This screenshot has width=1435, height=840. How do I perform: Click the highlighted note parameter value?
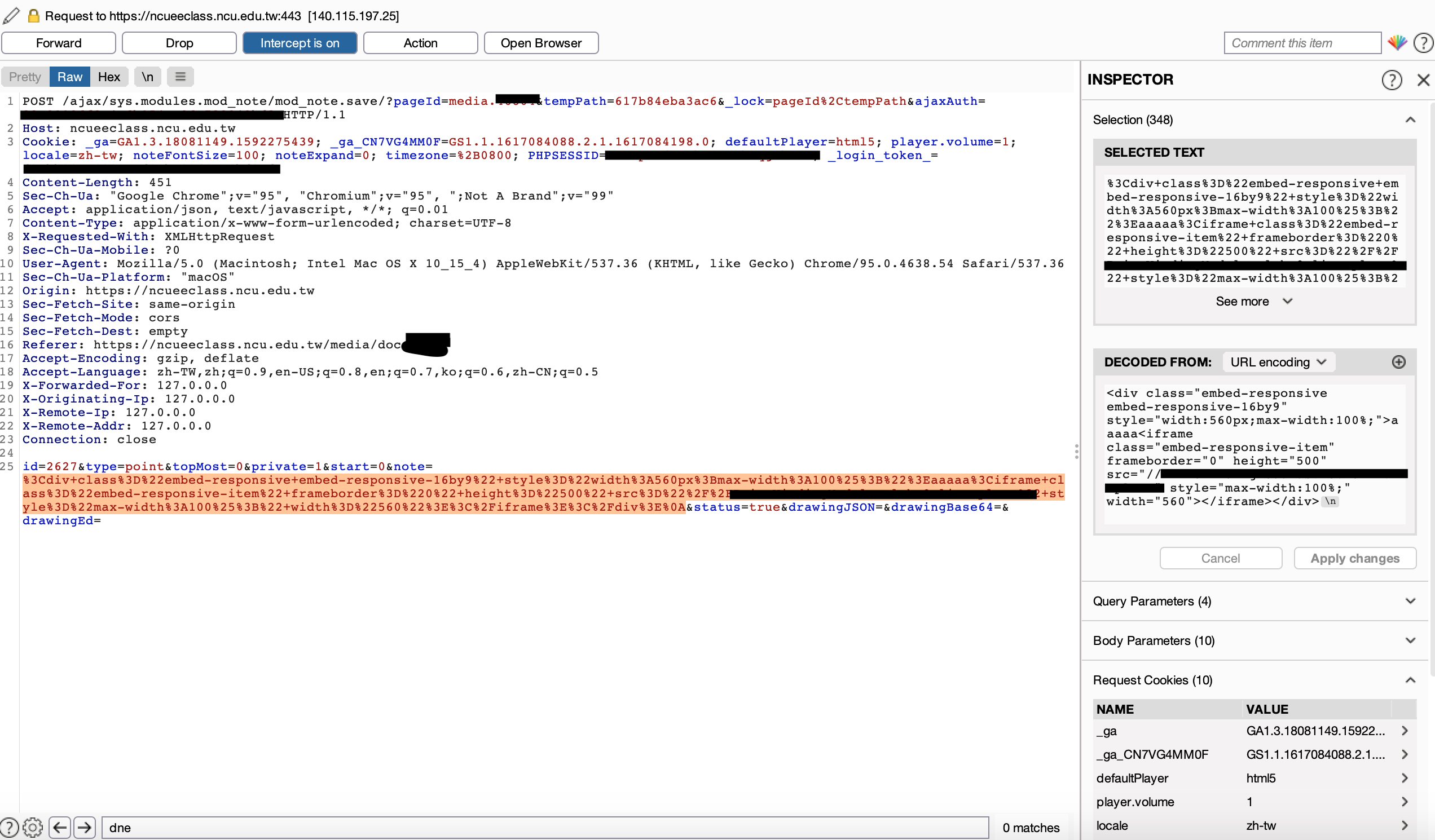(x=543, y=493)
